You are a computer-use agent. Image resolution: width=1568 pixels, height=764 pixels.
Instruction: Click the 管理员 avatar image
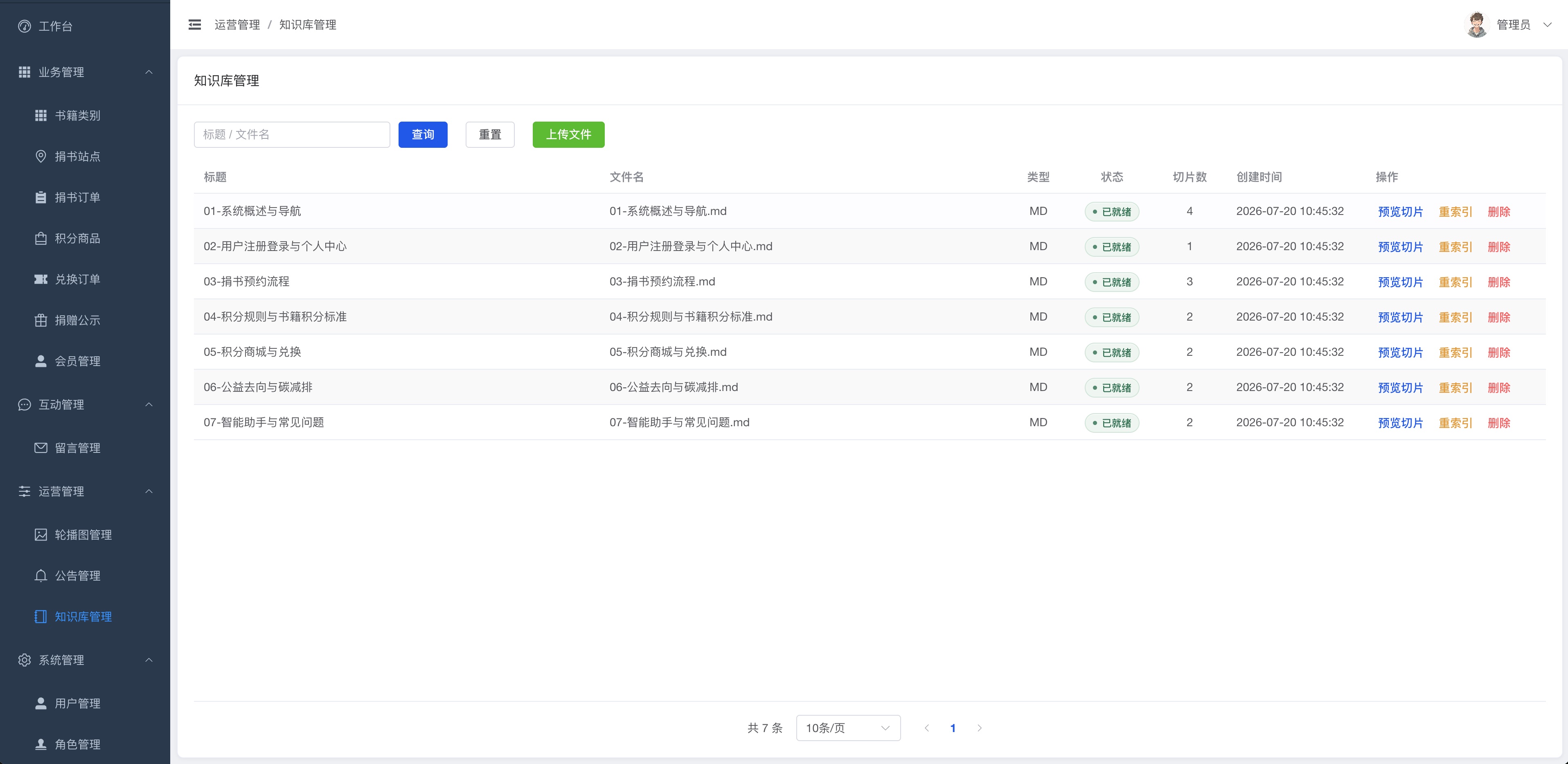pyautogui.click(x=1477, y=25)
